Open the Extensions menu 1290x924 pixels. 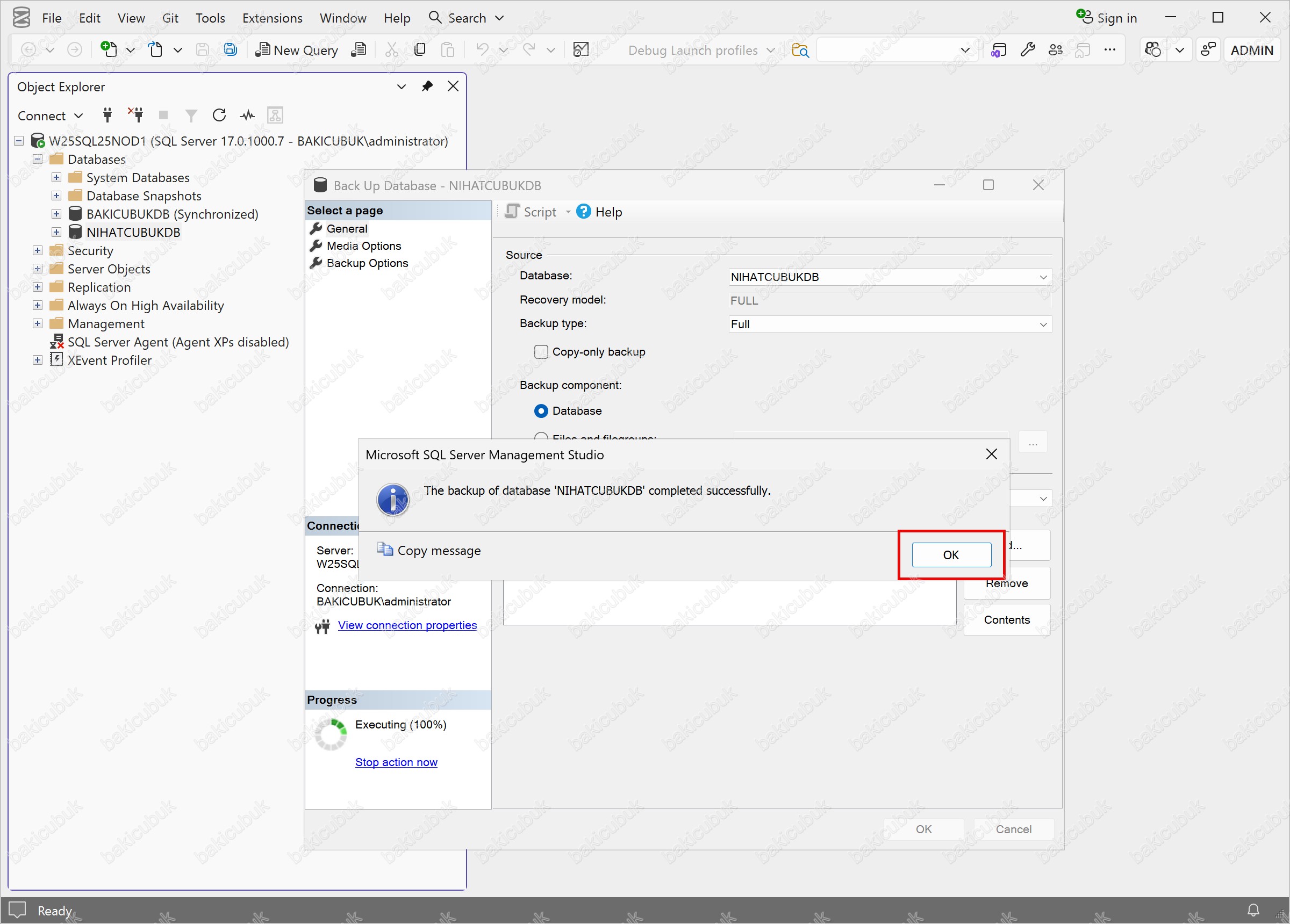click(272, 18)
